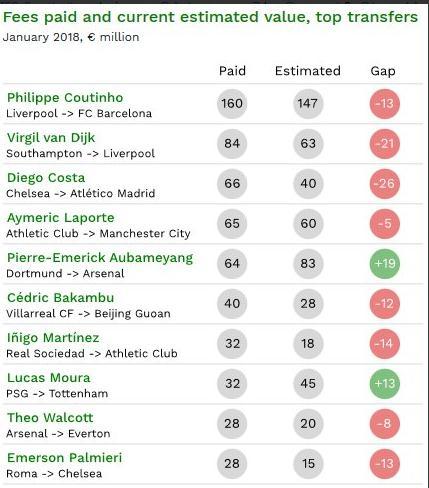
Task: Open the Emerson Palmieri player name
Action: (64, 458)
